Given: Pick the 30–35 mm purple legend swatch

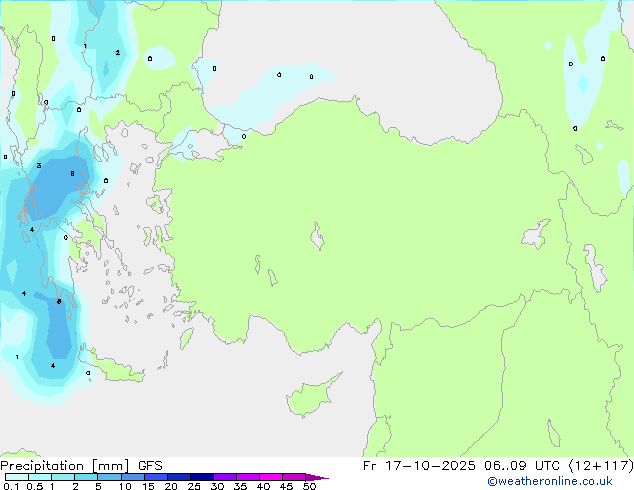Looking at the screenshot, I should pyautogui.click(x=224, y=477).
